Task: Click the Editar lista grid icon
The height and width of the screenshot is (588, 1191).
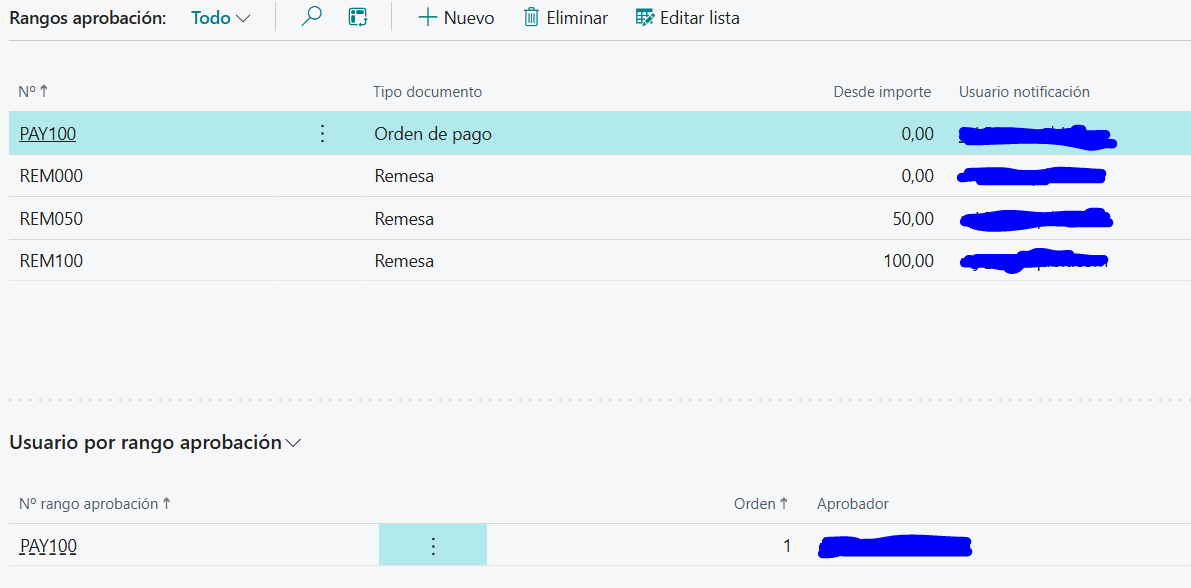Action: pyautogui.click(x=645, y=18)
